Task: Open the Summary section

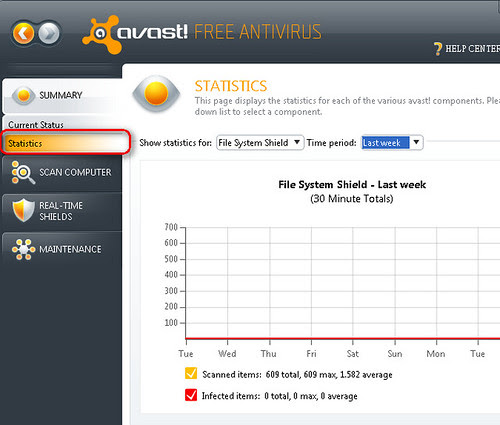Action: coord(62,96)
